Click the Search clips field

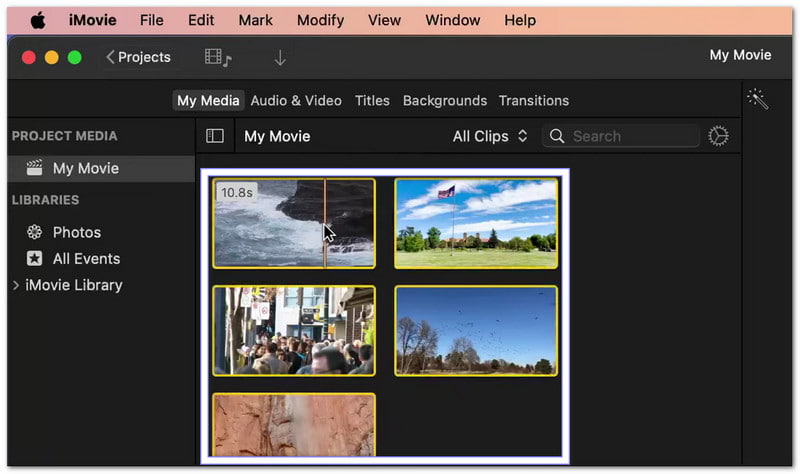coord(630,136)
